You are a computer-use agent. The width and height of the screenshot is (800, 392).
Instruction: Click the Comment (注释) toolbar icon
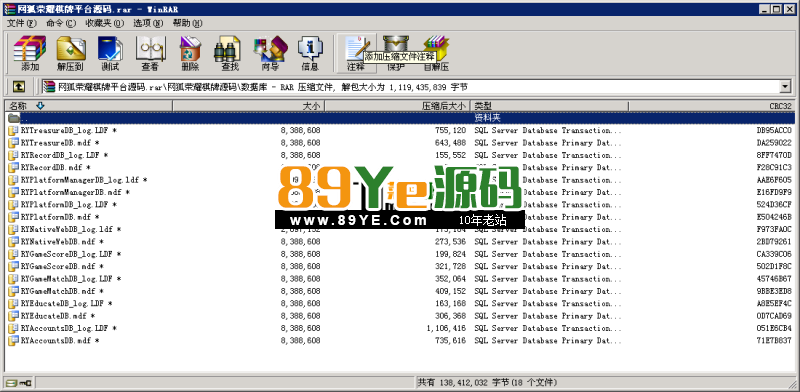click(x=356, y=53)
